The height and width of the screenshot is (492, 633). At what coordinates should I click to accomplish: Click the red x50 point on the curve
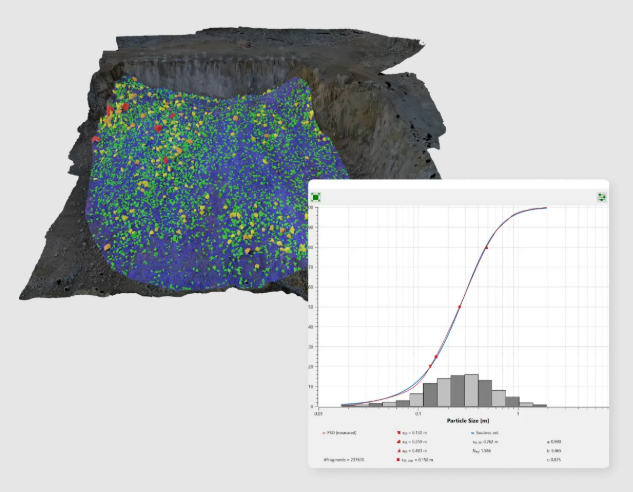(x=460, y=306)
